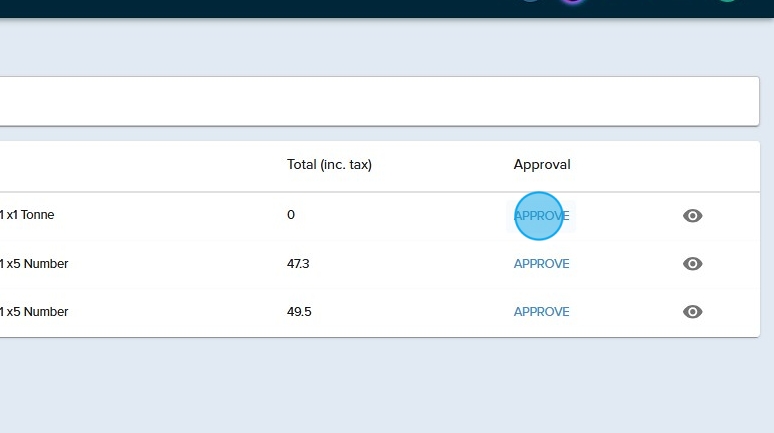Click the grey circular icon in the top bar

(530, 1)
